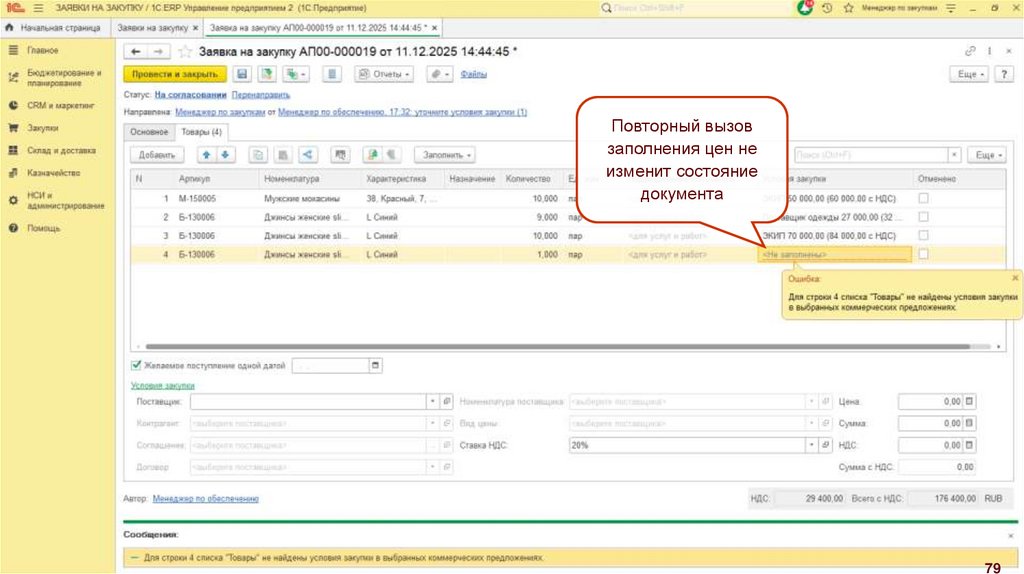Viewport: 1024px width, 574px height.
Task: Click the favorites star in title bar
Action: tap(848, 7)
